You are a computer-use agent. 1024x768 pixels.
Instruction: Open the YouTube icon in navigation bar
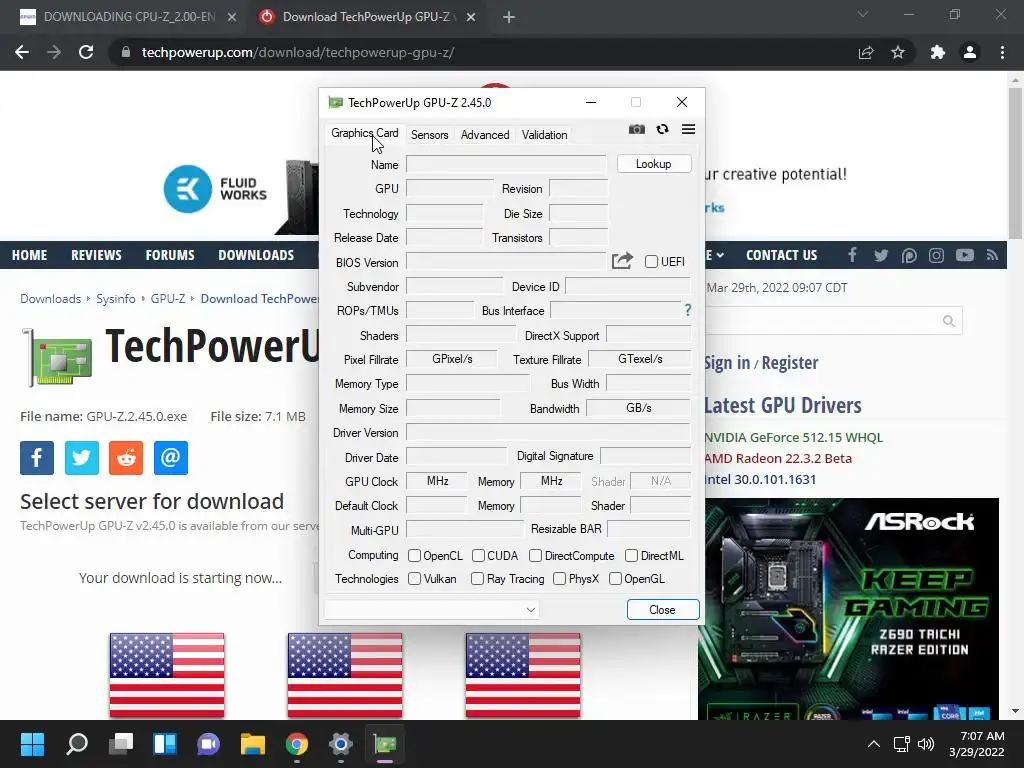(x=965, y=255)
